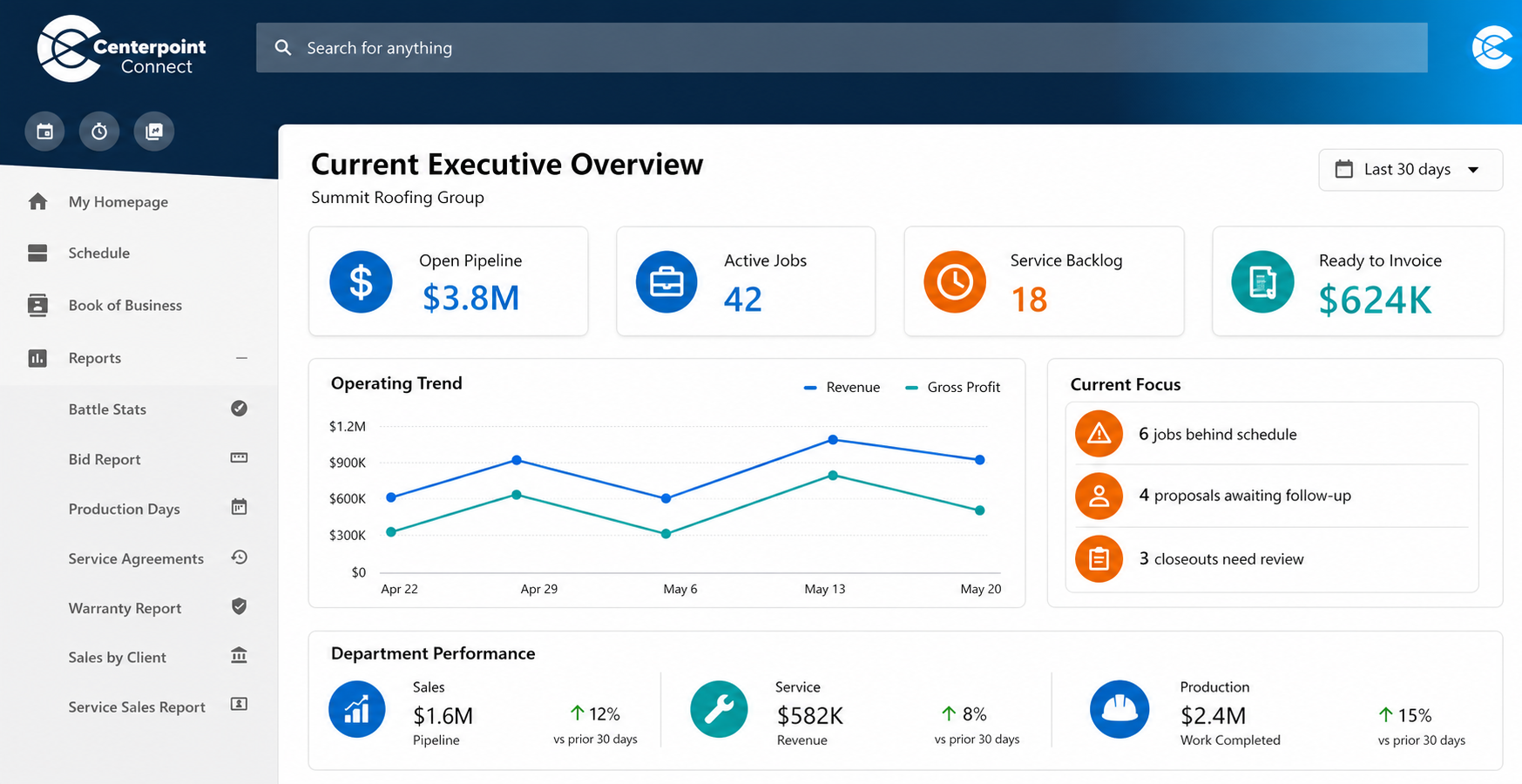The height and width of the screenshot is (784, 1522).
Task: Click the history icon beside Service Agreements
Action: tap(239, 558)
